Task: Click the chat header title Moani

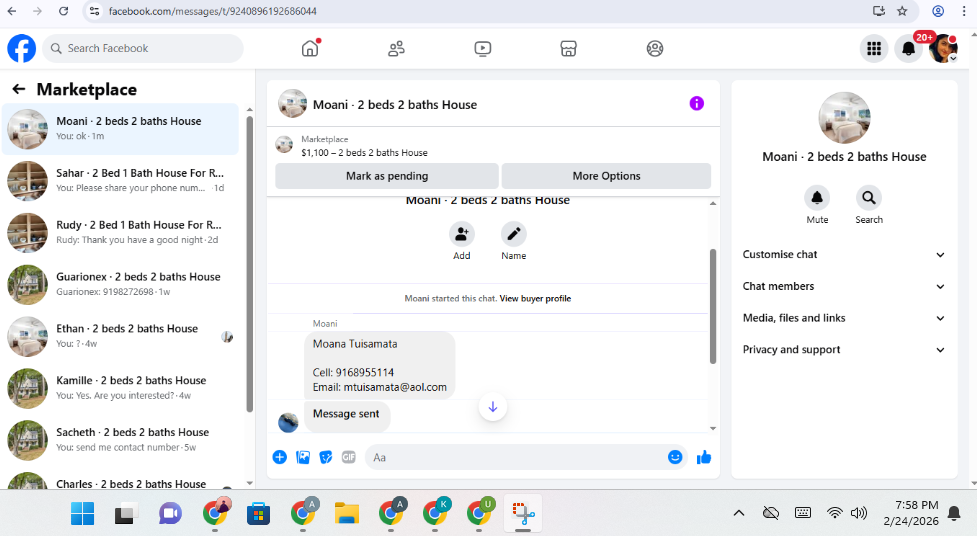Action: tap(394, 105)
